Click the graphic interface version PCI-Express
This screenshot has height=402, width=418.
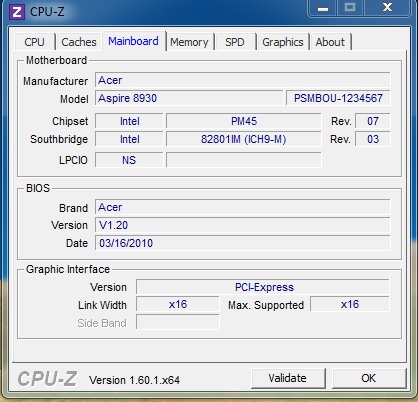pos(263,287)
